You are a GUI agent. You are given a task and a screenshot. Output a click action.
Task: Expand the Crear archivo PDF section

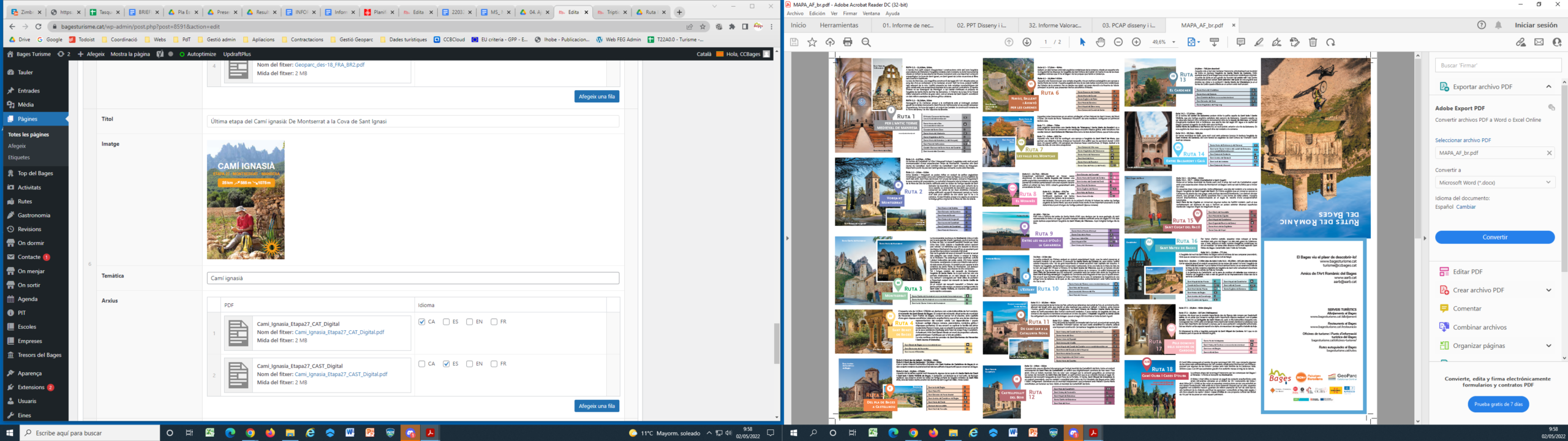[x=1548, y=290]
